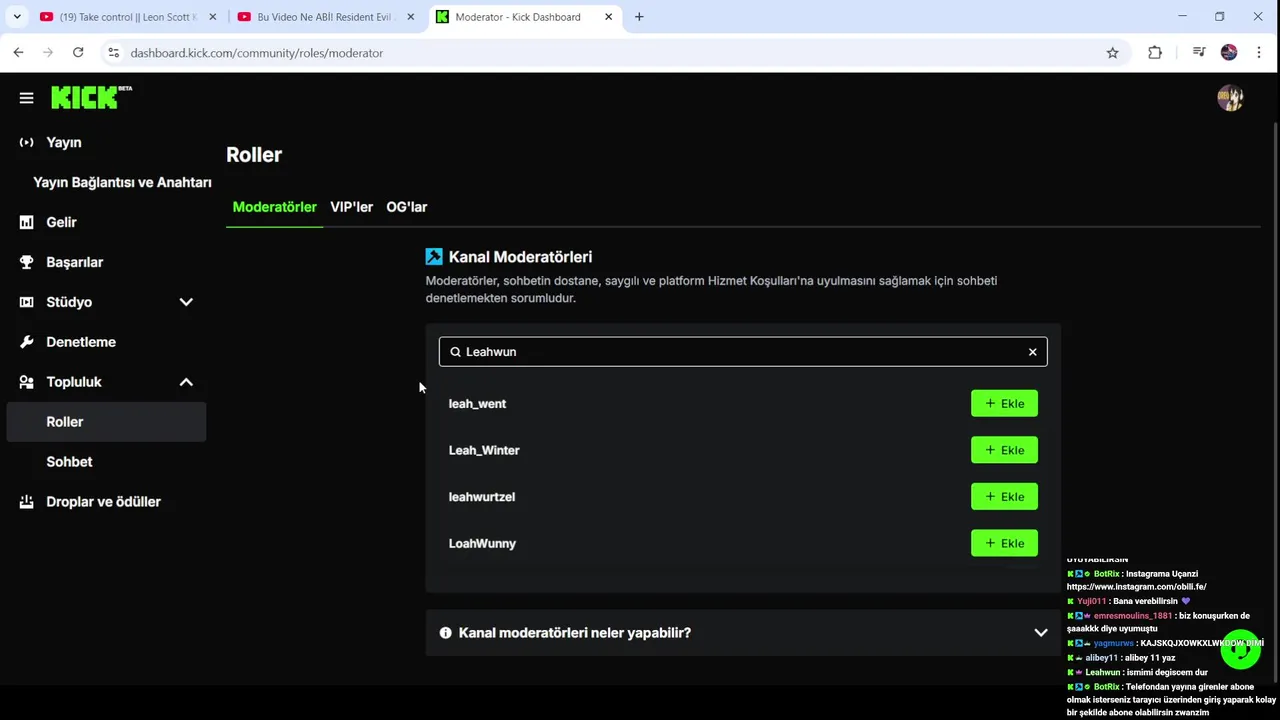This screenshot has width=1280, height=720.
Task: Click the Denetleme wrench icon
Action: point(27,342)
